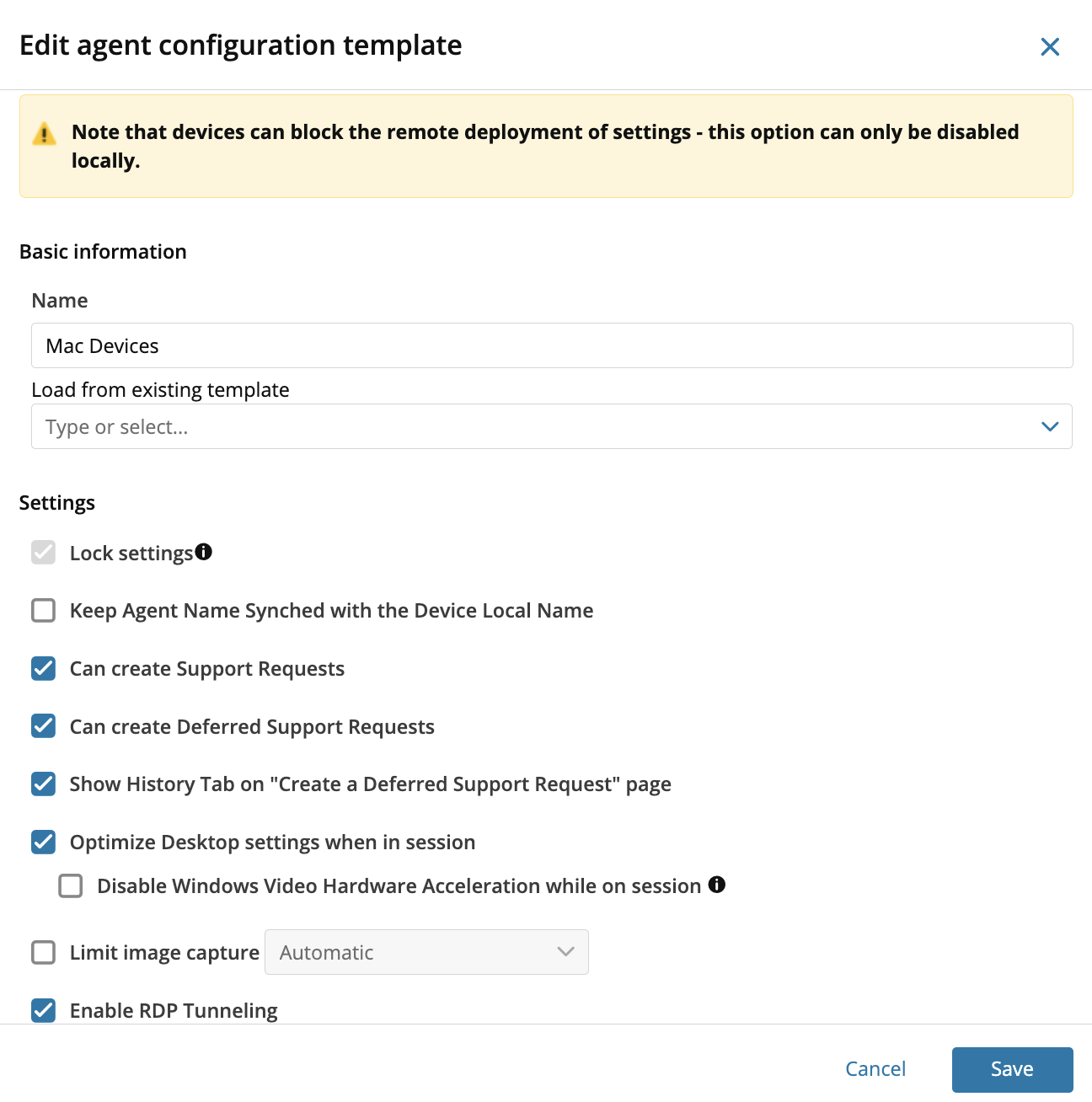Disable Show History Tab option
Image resolution: width=1092 pixels, height=1102 pixels.
pyautogui.click(x=44, y=784)
